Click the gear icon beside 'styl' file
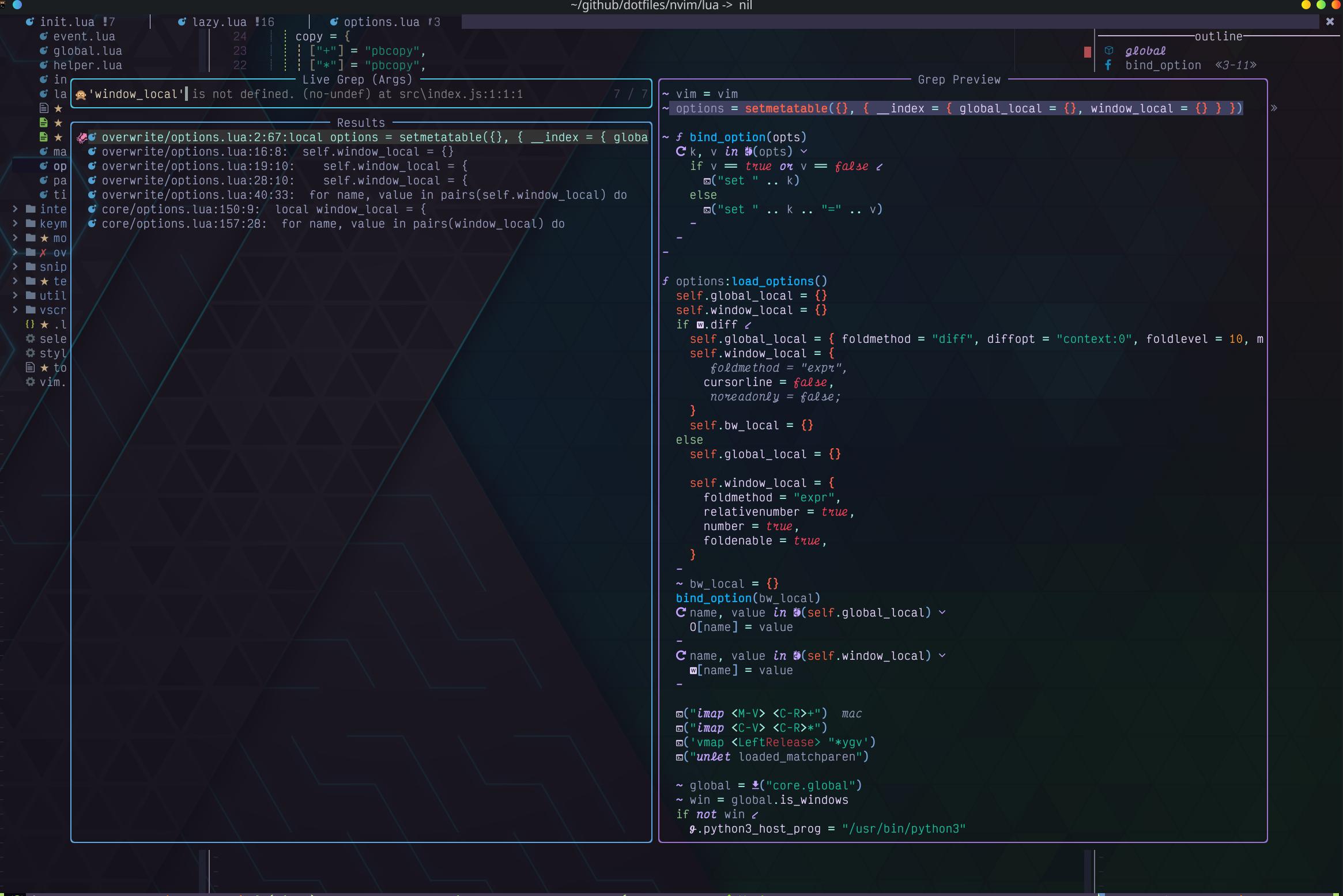Viewport: 1343px width, 896px height. pos(31,353)
